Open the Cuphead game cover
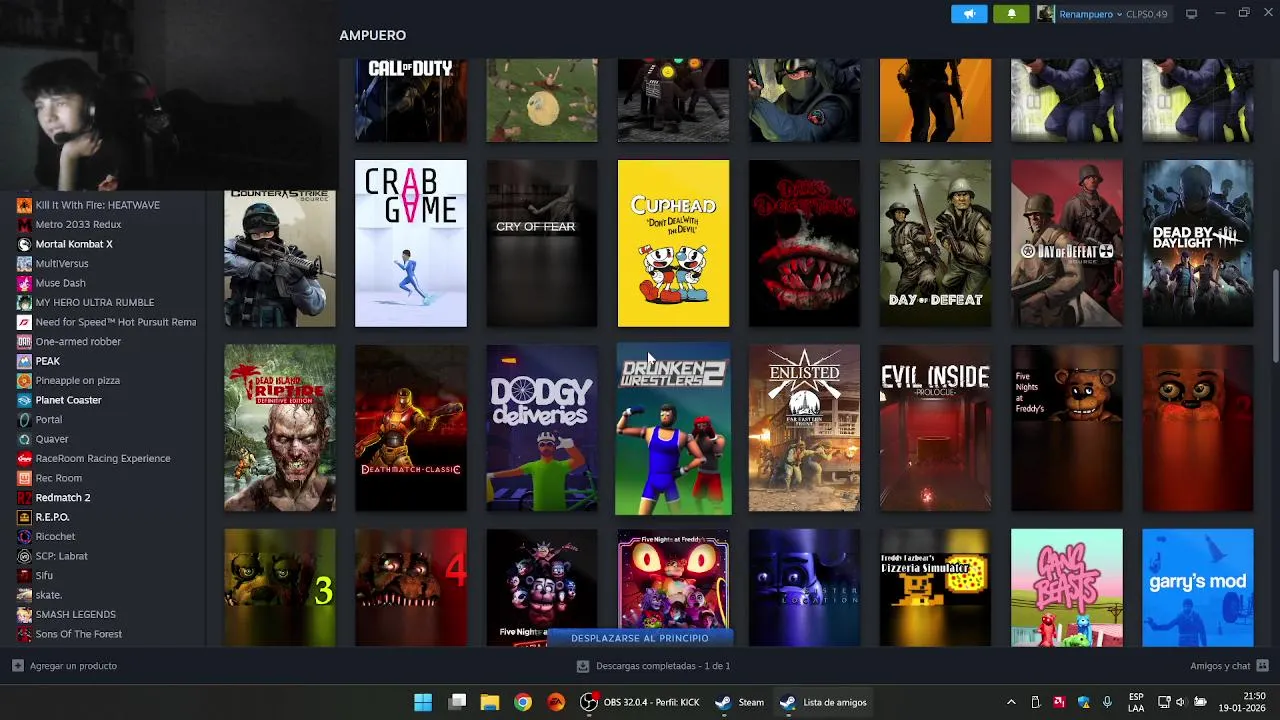The height and width of the screenshot is (720, 1280). (673, 243)
